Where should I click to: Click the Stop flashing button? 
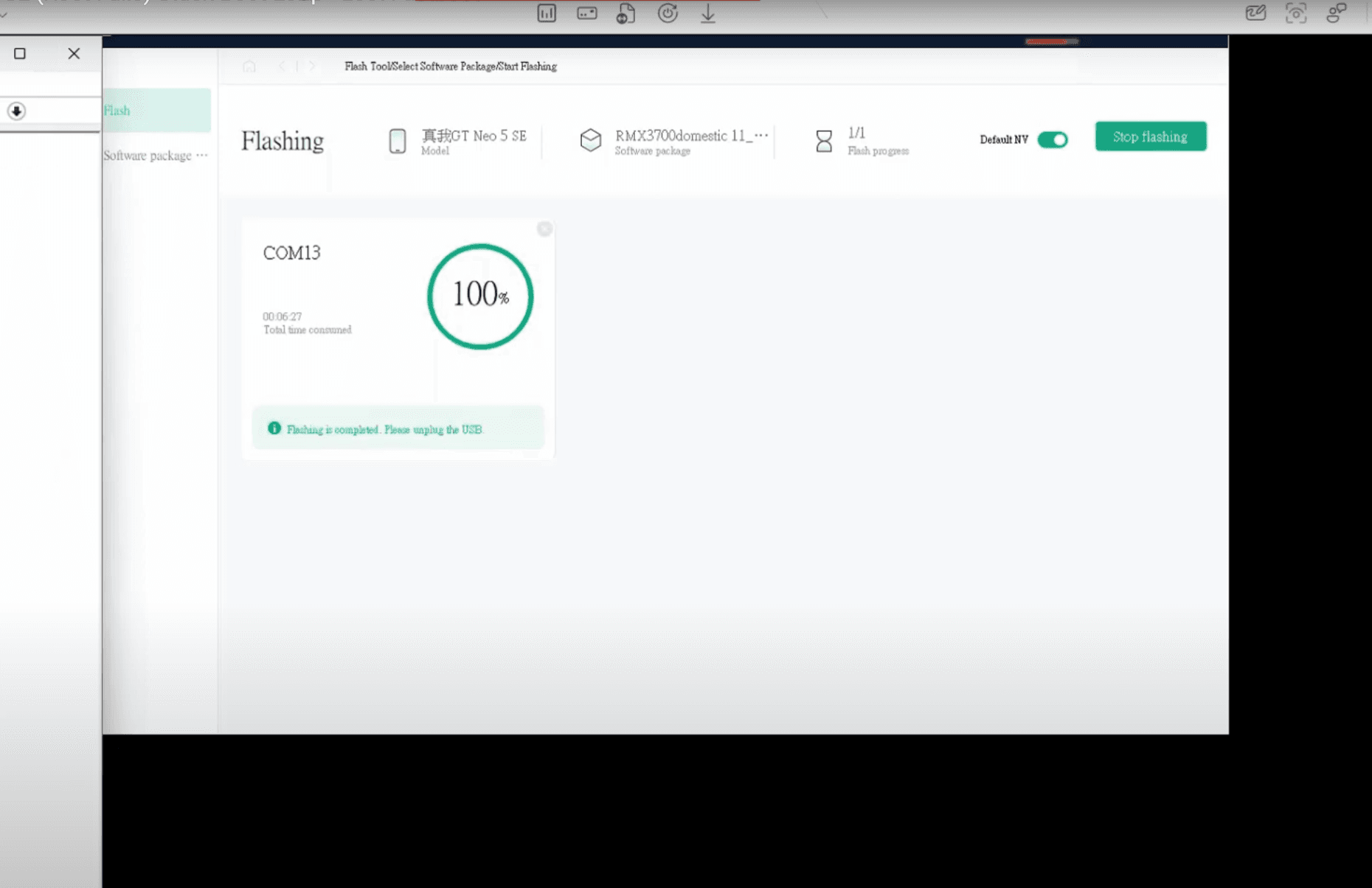click(1151, 136)
